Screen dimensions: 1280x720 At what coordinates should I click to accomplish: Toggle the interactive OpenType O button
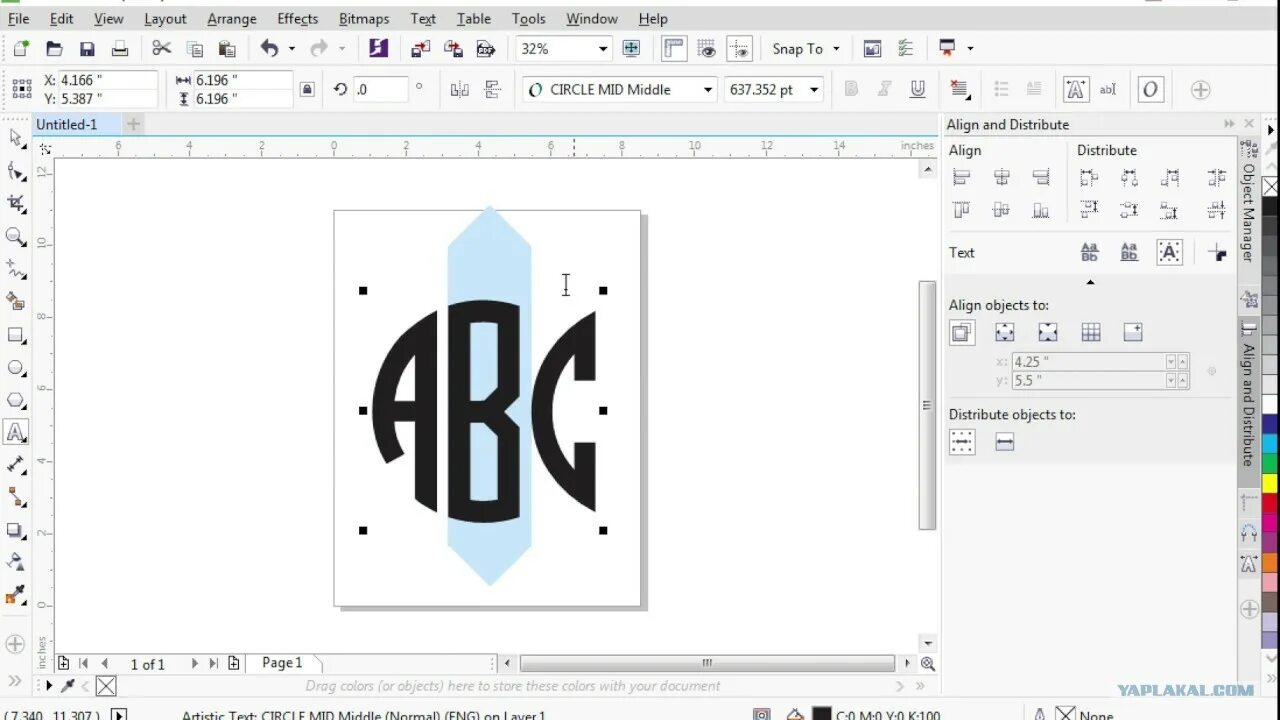click(x=1150, y=89)
